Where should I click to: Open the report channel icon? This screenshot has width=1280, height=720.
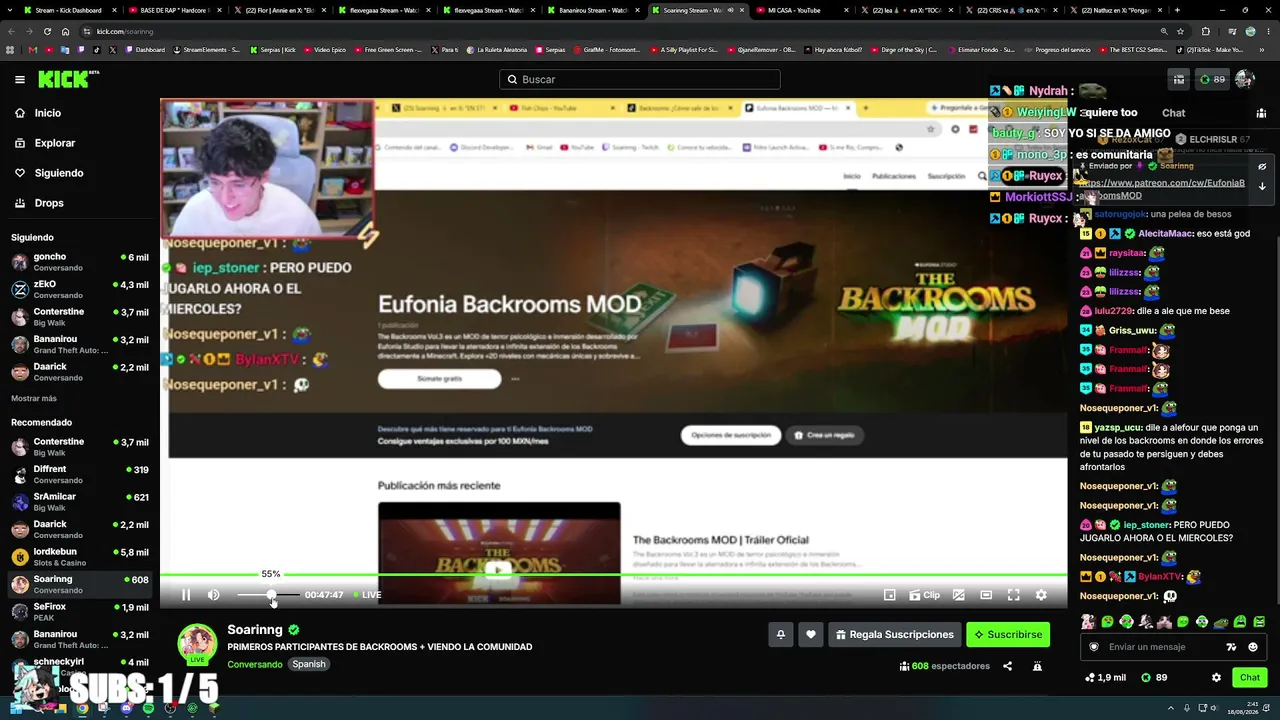(1037, 666)
